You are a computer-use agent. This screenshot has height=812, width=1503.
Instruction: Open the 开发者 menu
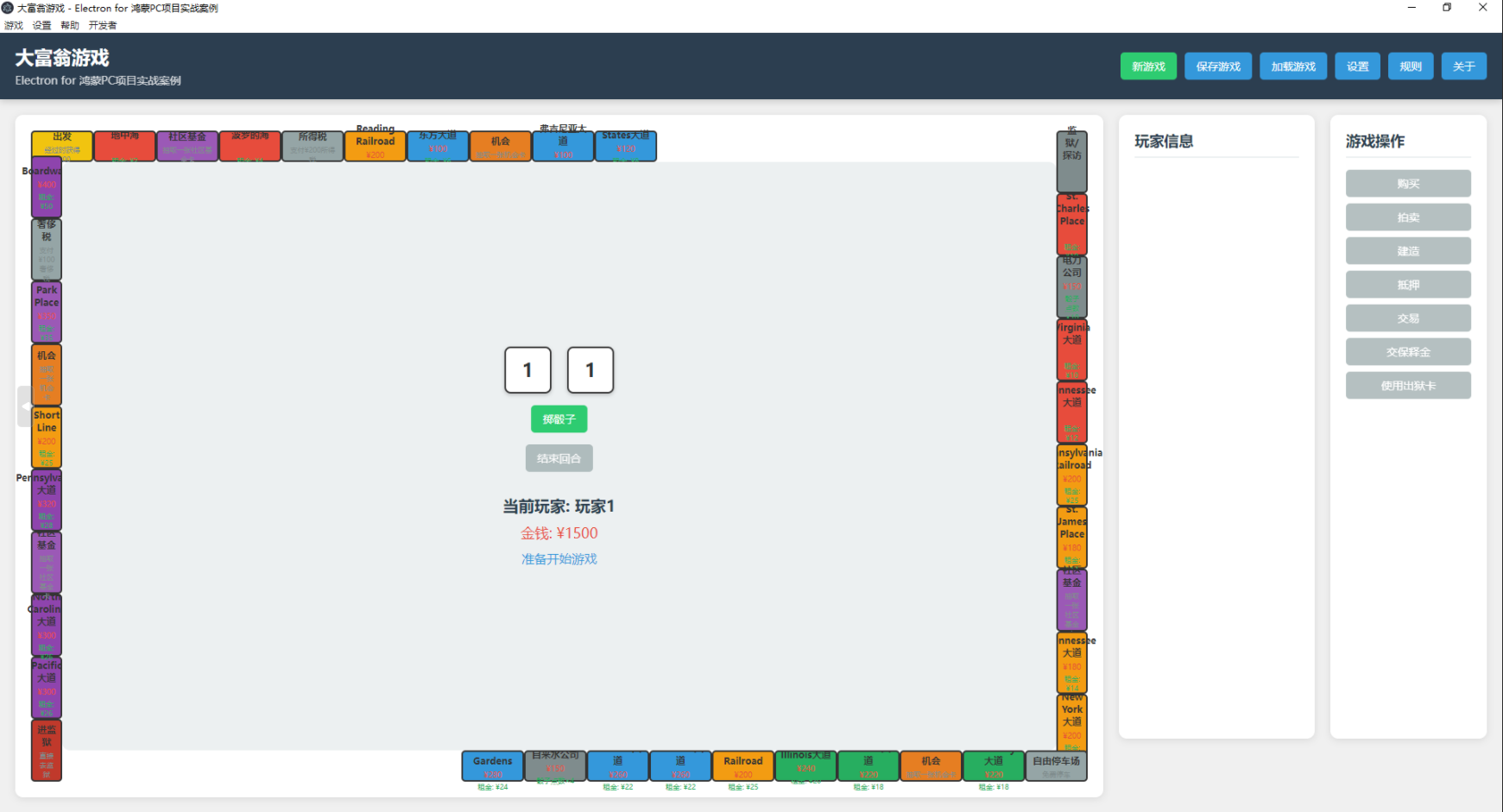pos(103,25)
